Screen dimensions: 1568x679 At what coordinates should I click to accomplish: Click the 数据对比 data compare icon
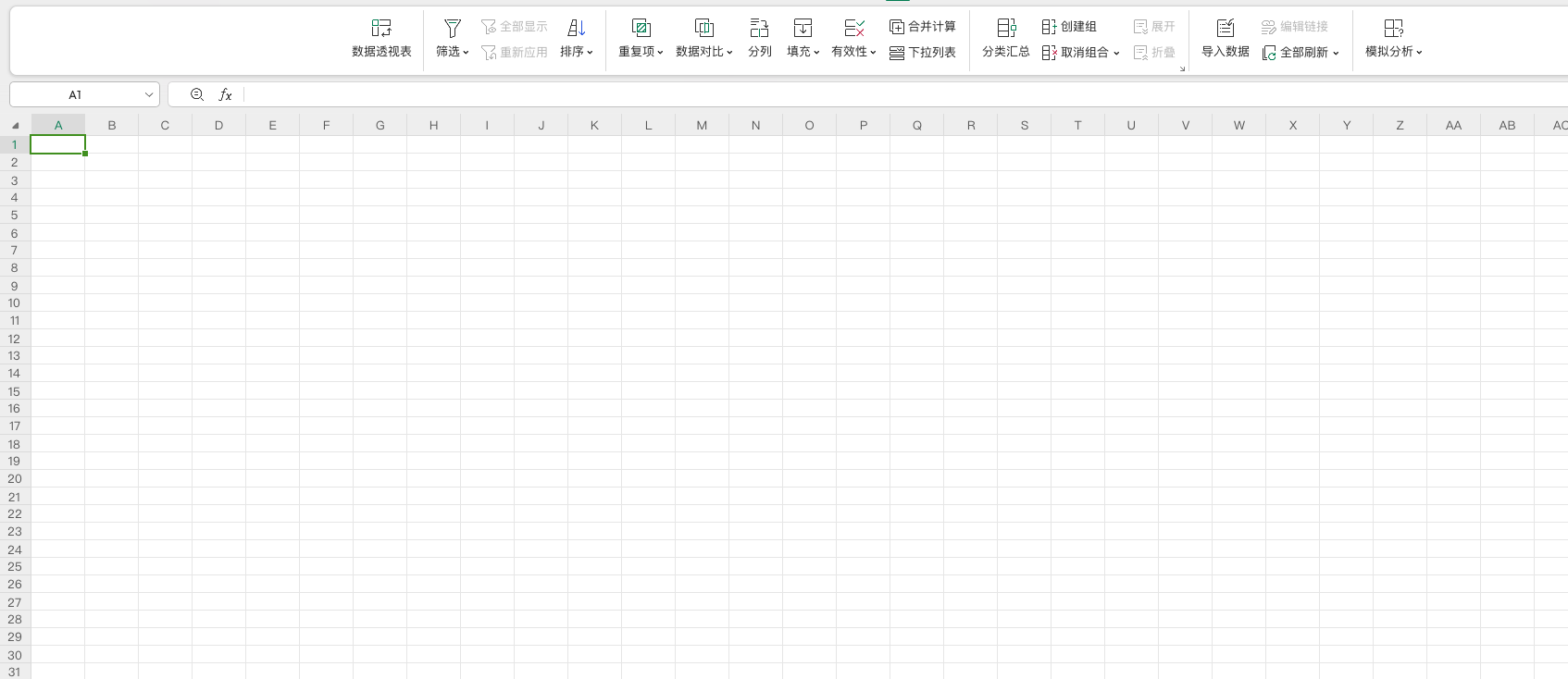click(x=704, y=28)
